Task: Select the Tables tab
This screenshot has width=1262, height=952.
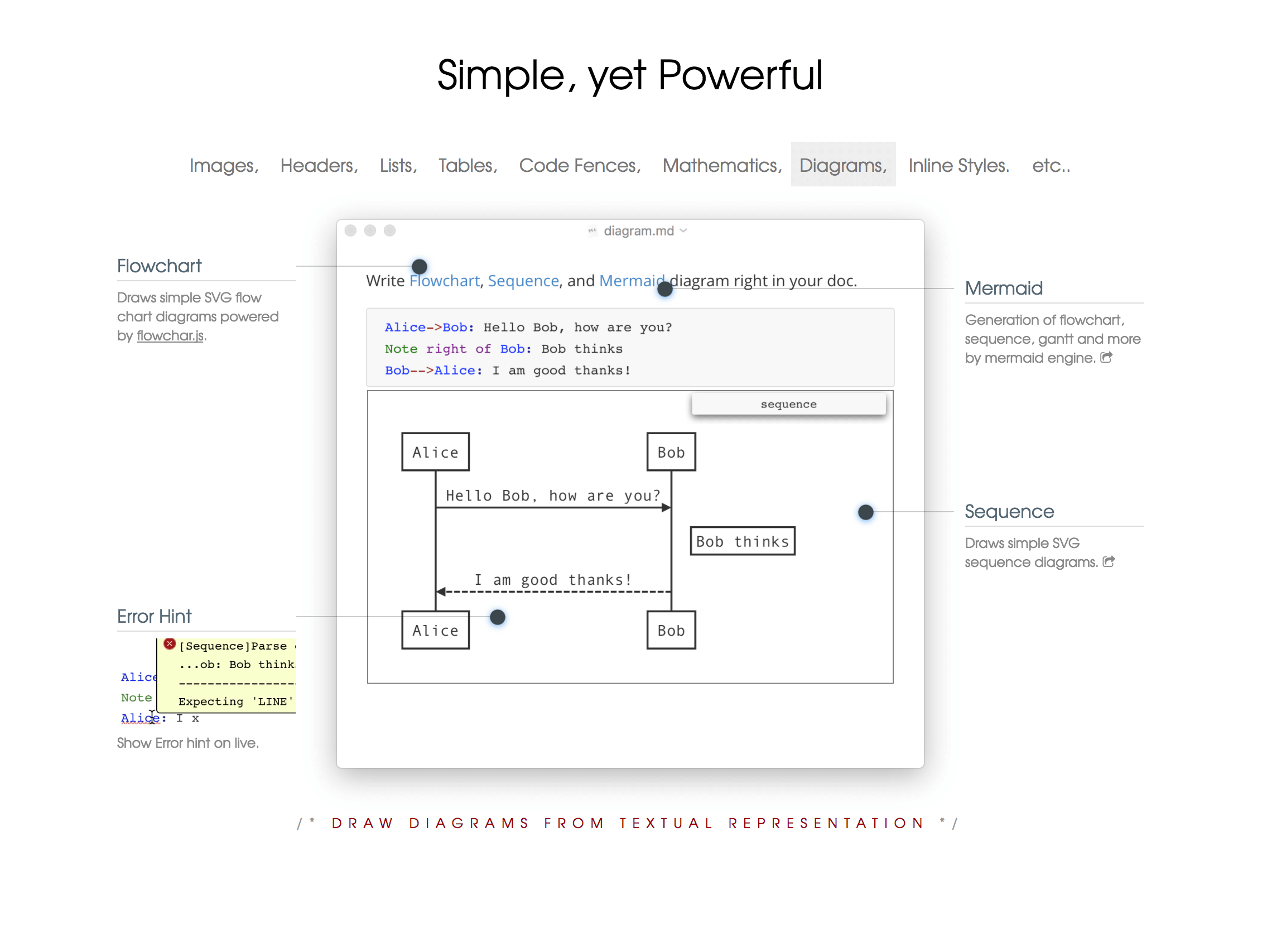Action: point(468,165)
